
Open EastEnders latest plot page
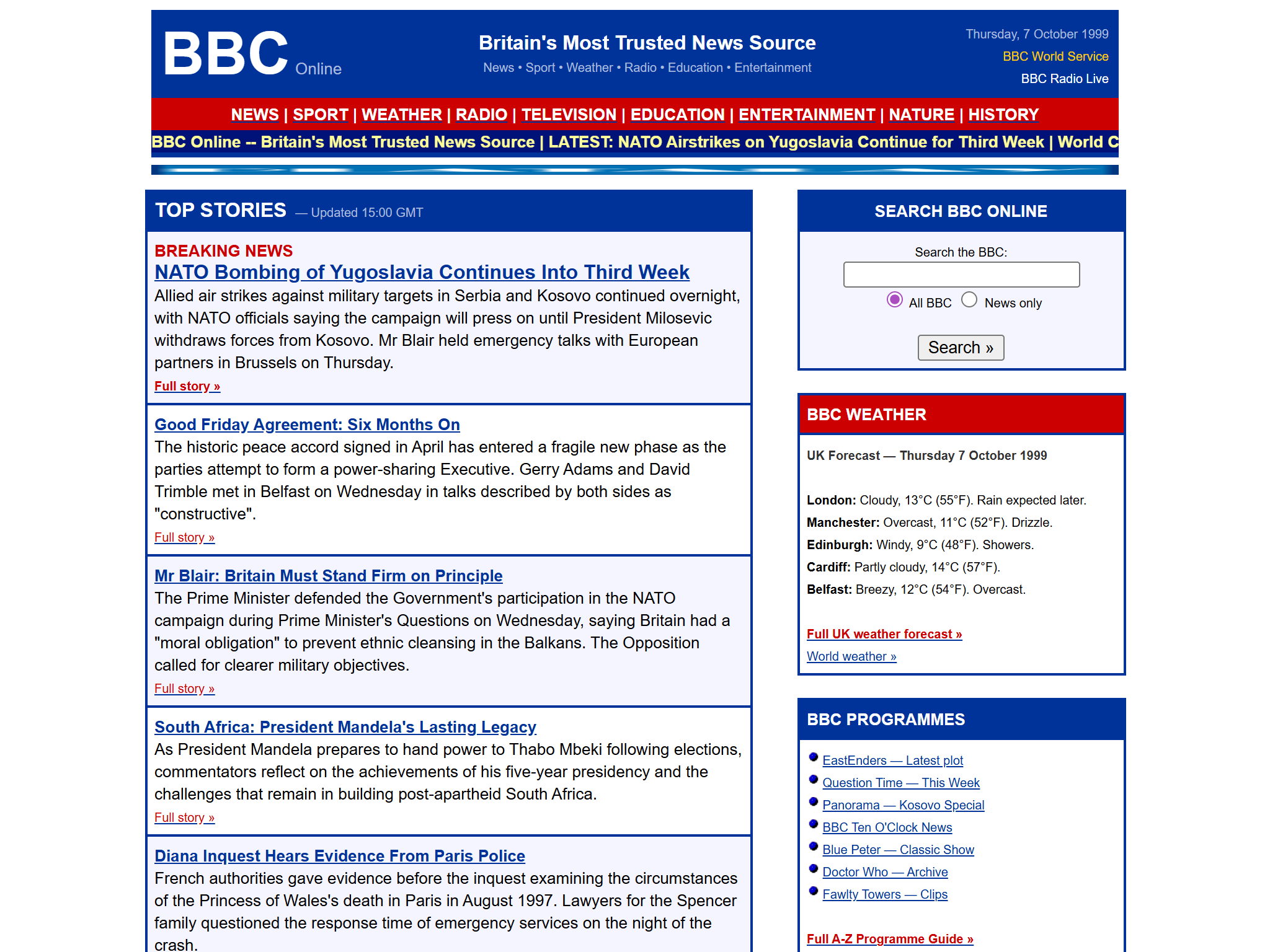(892, 760)
